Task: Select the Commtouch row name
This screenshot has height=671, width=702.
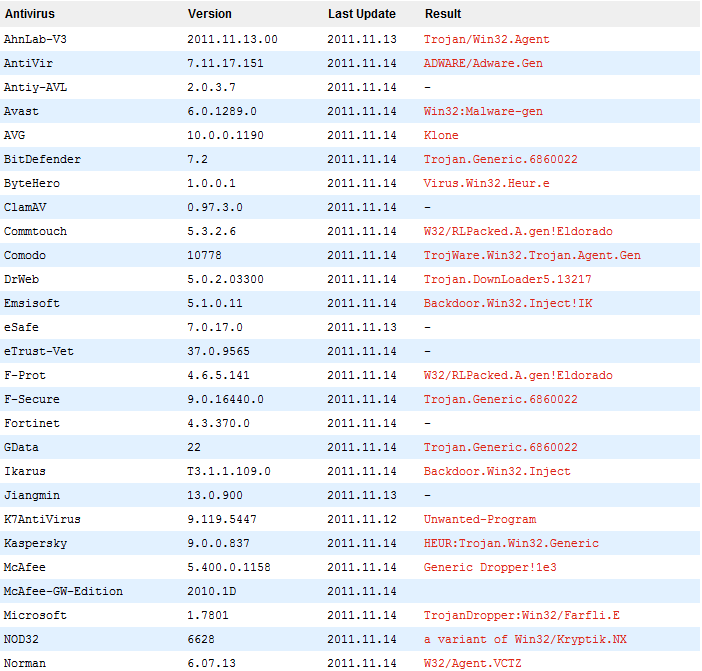Action: [35, 231]
